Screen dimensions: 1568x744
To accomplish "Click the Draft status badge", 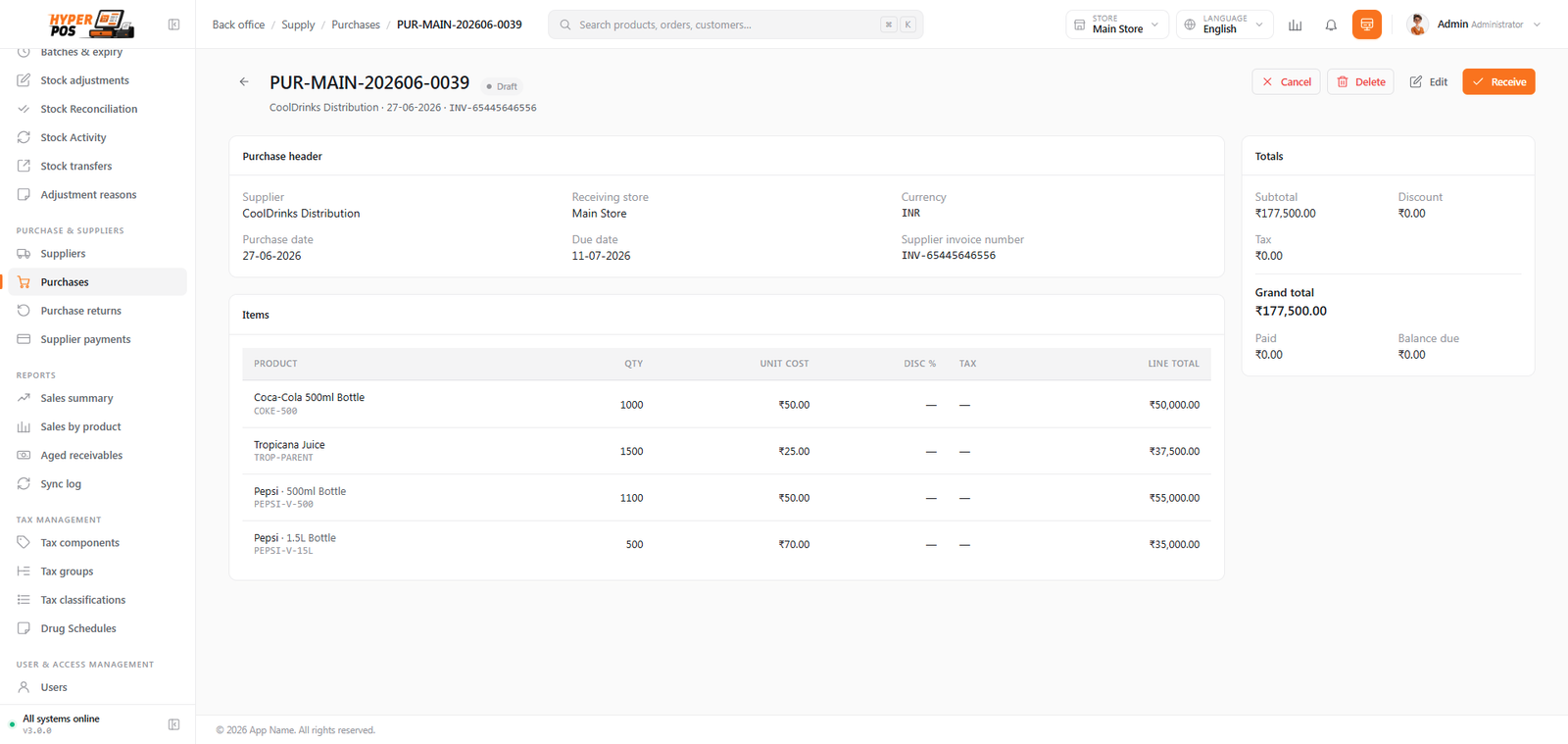I will (502, 86).
